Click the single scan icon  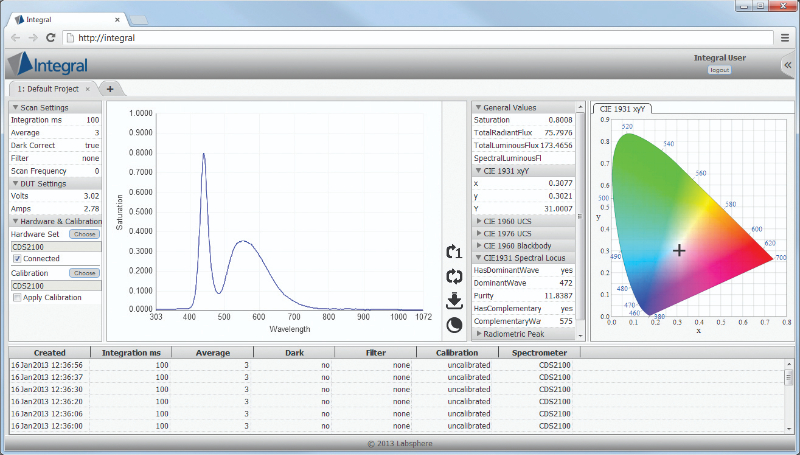pos(455,251)
